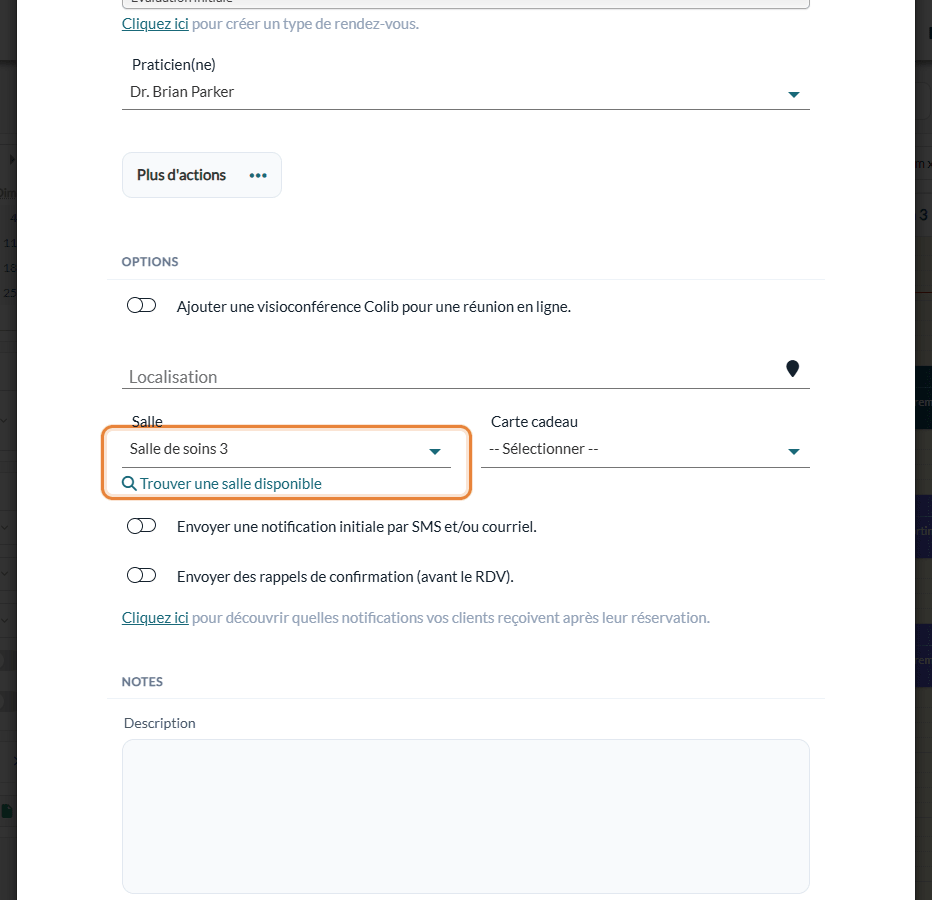The height and width of the screenshot is (900, 932).
Task: Toggle initial SMS/courriel notification switch
Action: point(141,526)
